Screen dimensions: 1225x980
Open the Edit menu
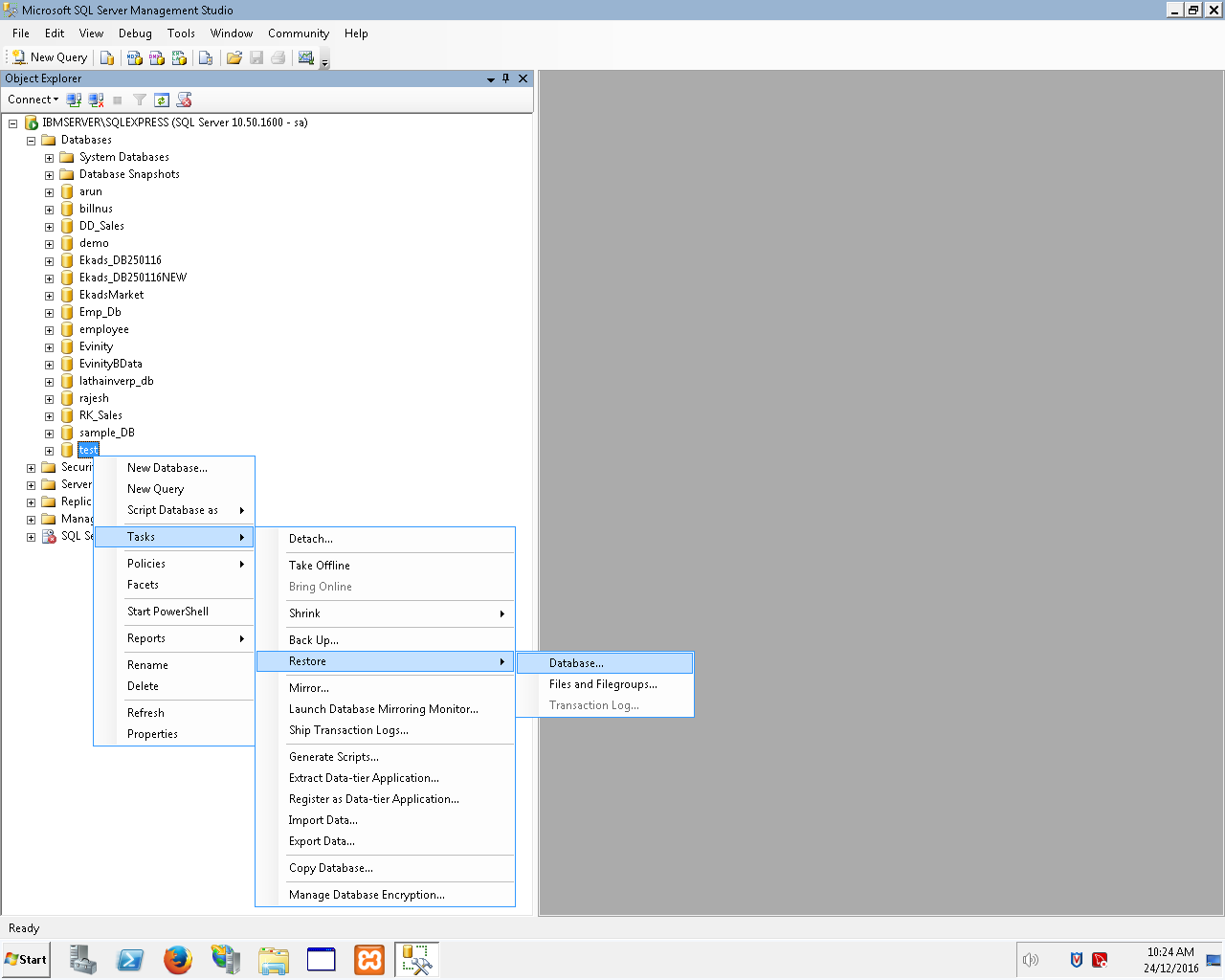coord(55,33)
